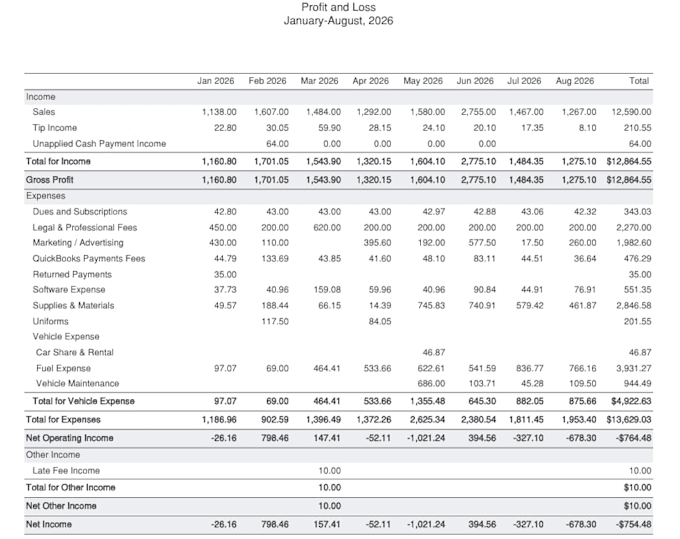The image size is (680, 539).
Task: Select the Apr 2026 column header
Action: pos(370,81)
